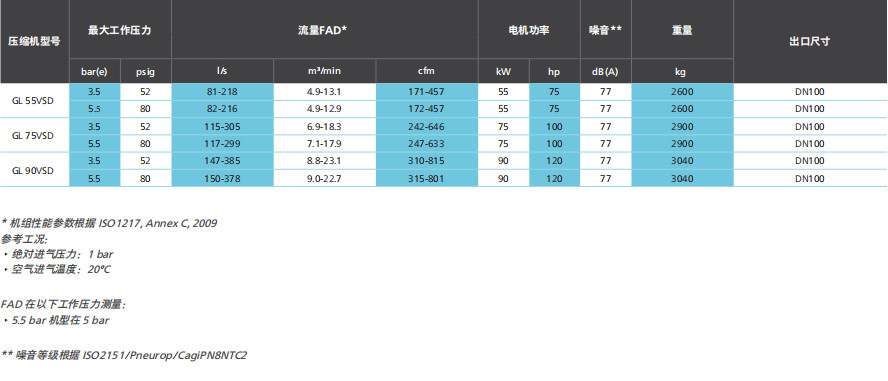Click the ISO2151/Pneurop/CagiPN8NTC2 footnote
This screenshot has width=888, height=381.
coord(124,356)
